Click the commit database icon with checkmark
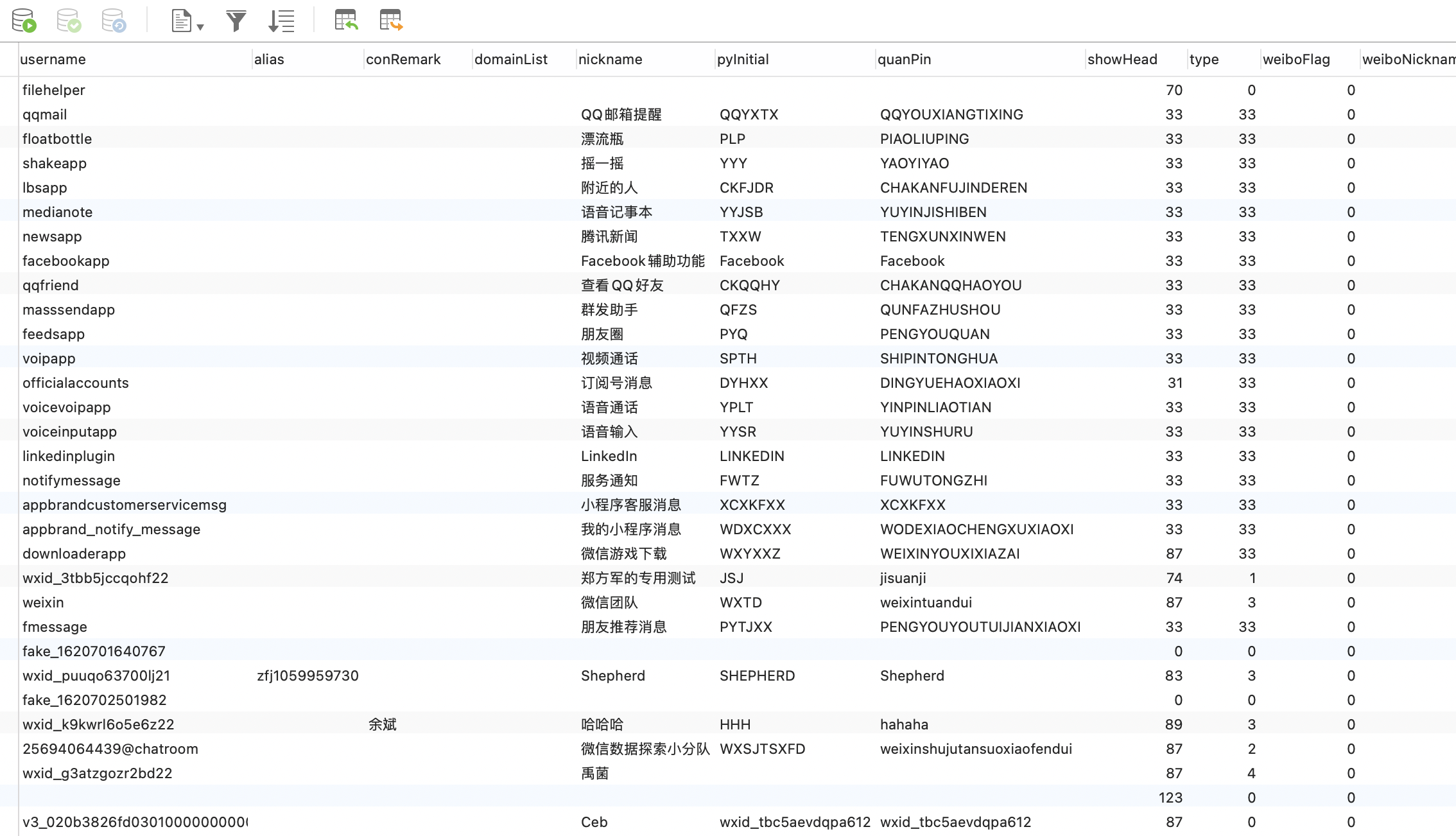1456x836 pixels. click(x=69, y=21)
